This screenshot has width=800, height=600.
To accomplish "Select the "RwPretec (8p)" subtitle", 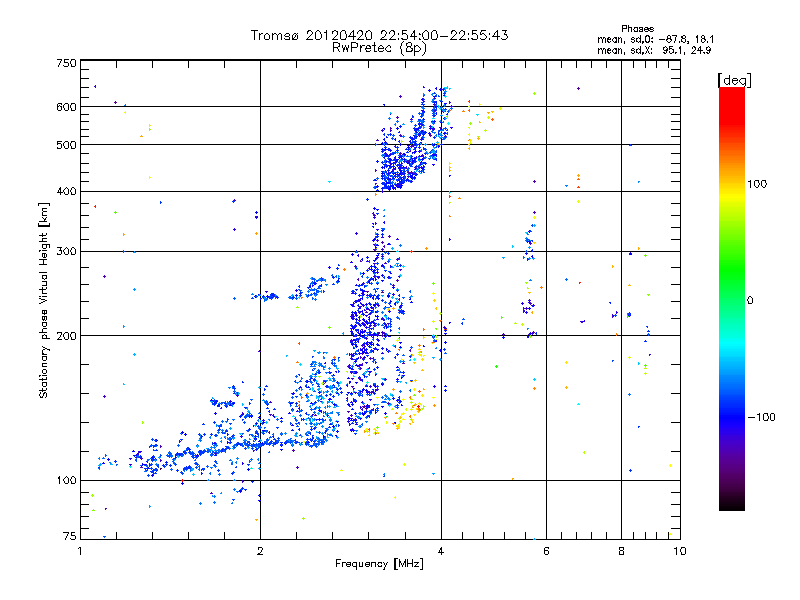I will point(379,48).
